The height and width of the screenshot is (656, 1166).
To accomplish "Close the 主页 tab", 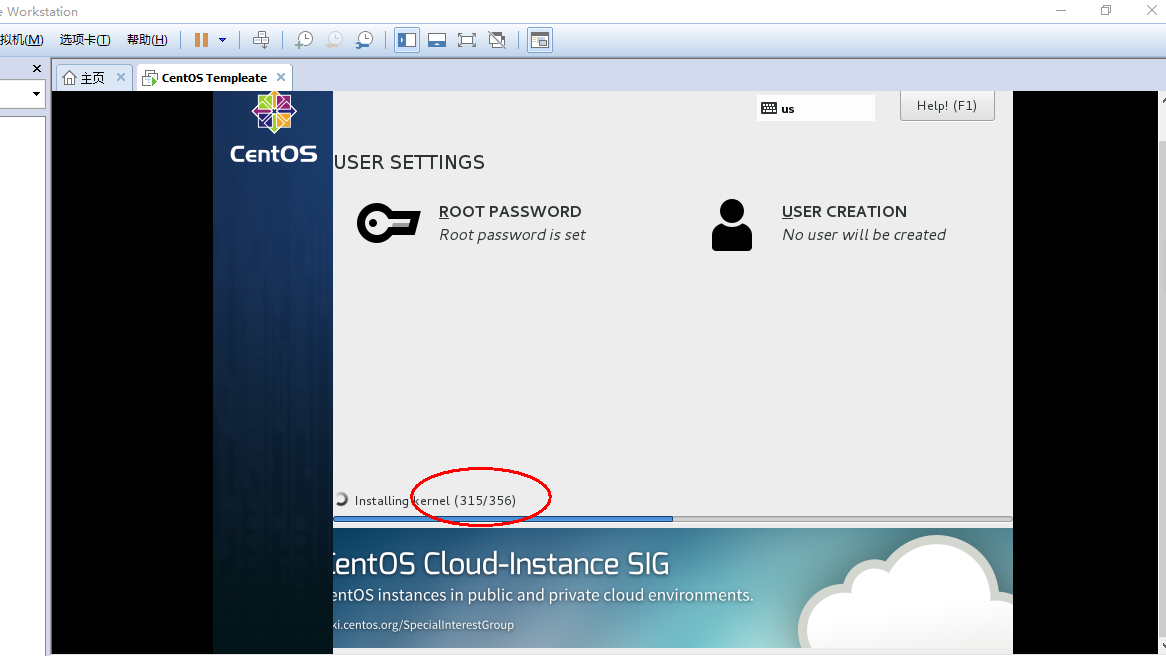I will pyautogui.click(x=120, y=77).
